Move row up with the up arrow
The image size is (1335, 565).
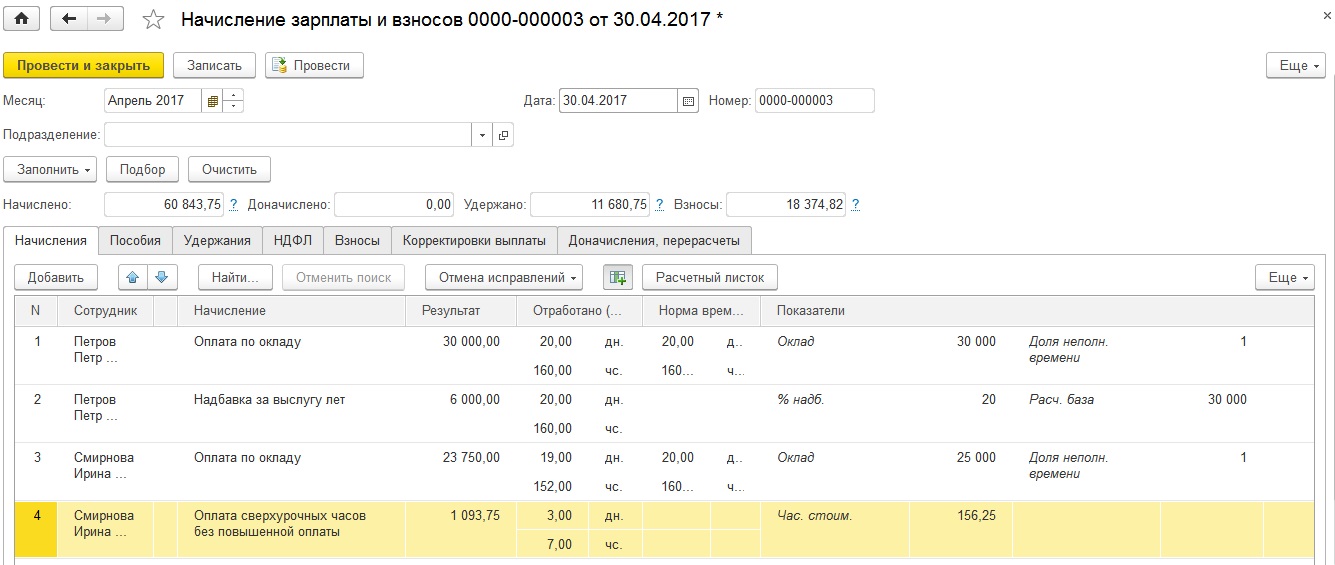(x=132, y=277)
